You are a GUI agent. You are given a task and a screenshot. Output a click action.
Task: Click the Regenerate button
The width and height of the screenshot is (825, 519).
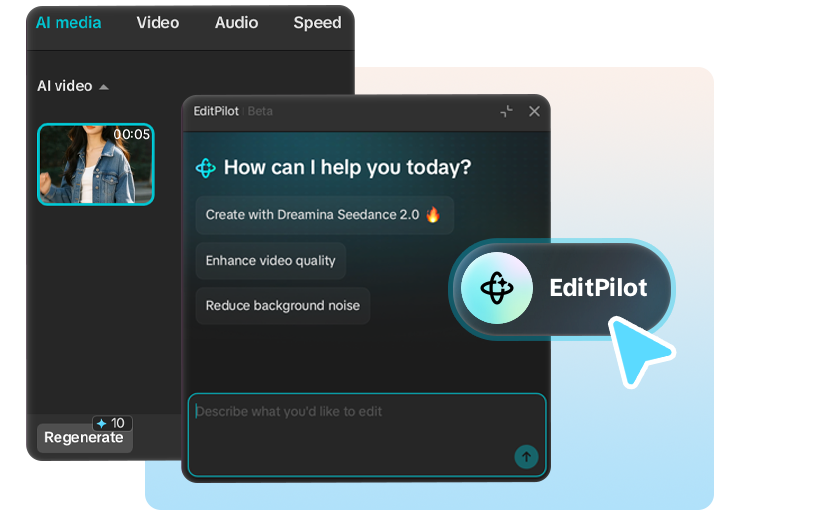click(84, 438)
